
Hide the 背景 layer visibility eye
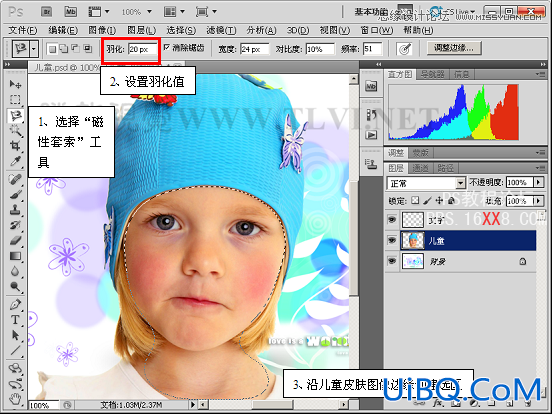[391, 261]
